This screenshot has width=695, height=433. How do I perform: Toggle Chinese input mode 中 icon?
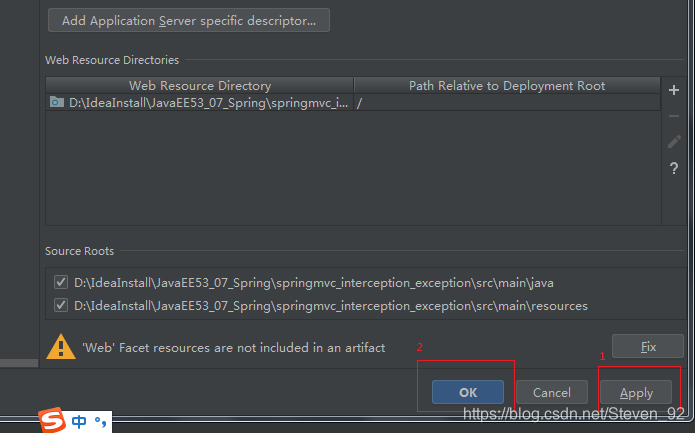click(x=79, y=421)
